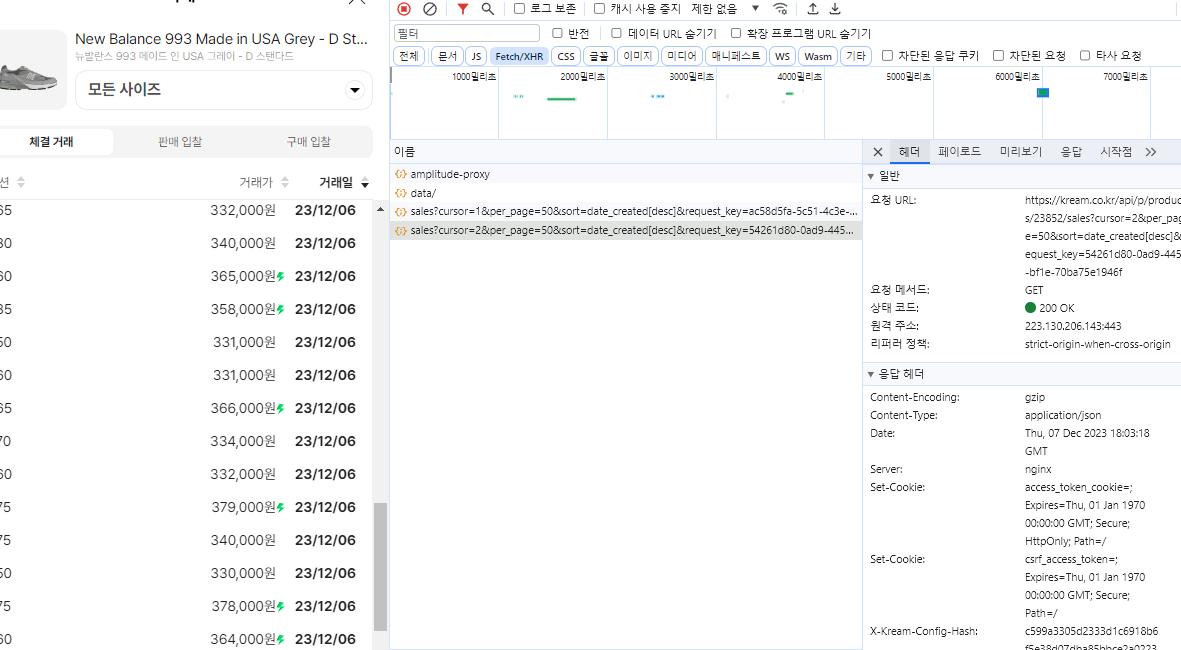Select 매니페스트 resource type filter

pos(736,56)
